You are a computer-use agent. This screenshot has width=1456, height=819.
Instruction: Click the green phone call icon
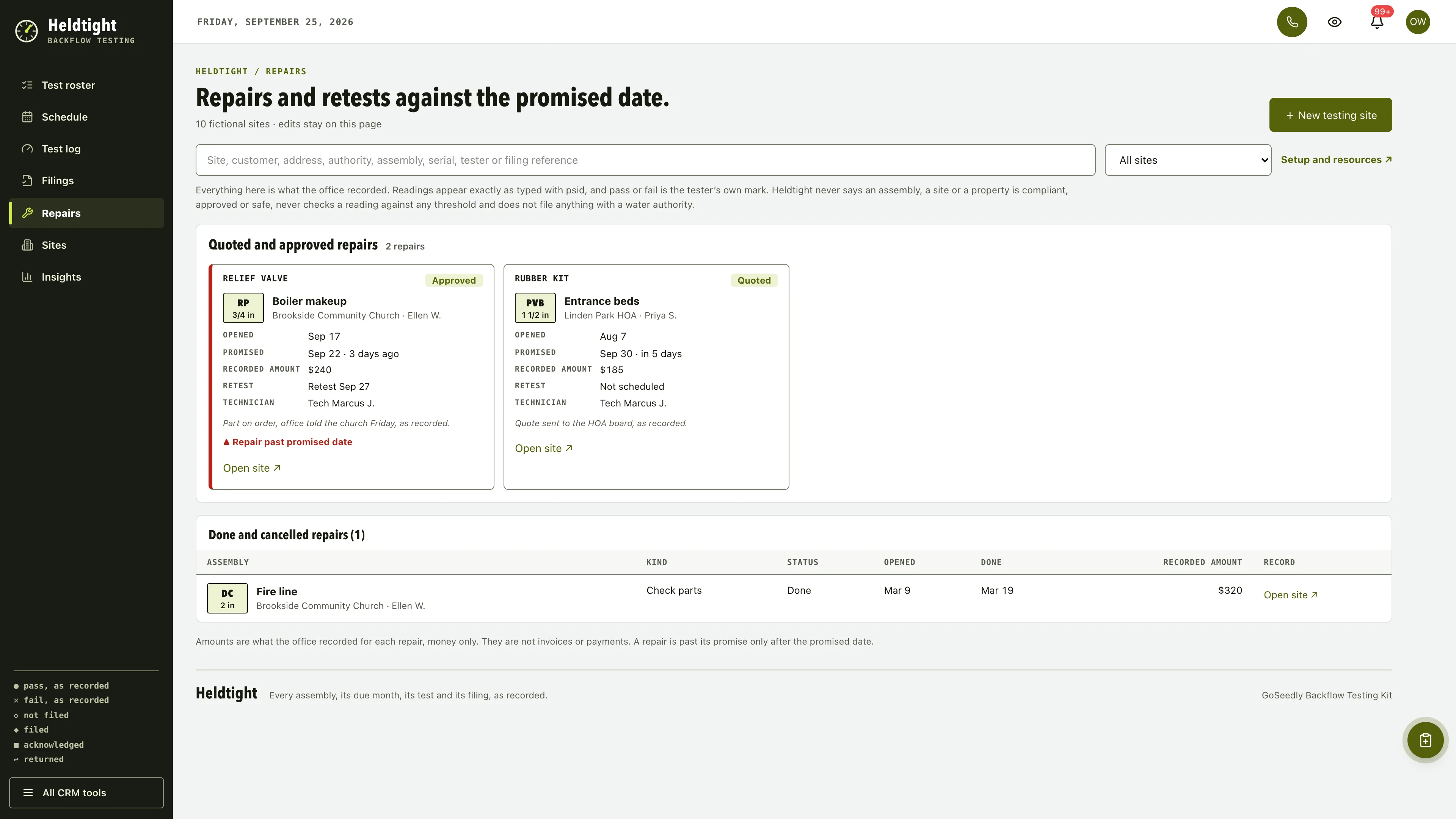[x=1291, y=22]
